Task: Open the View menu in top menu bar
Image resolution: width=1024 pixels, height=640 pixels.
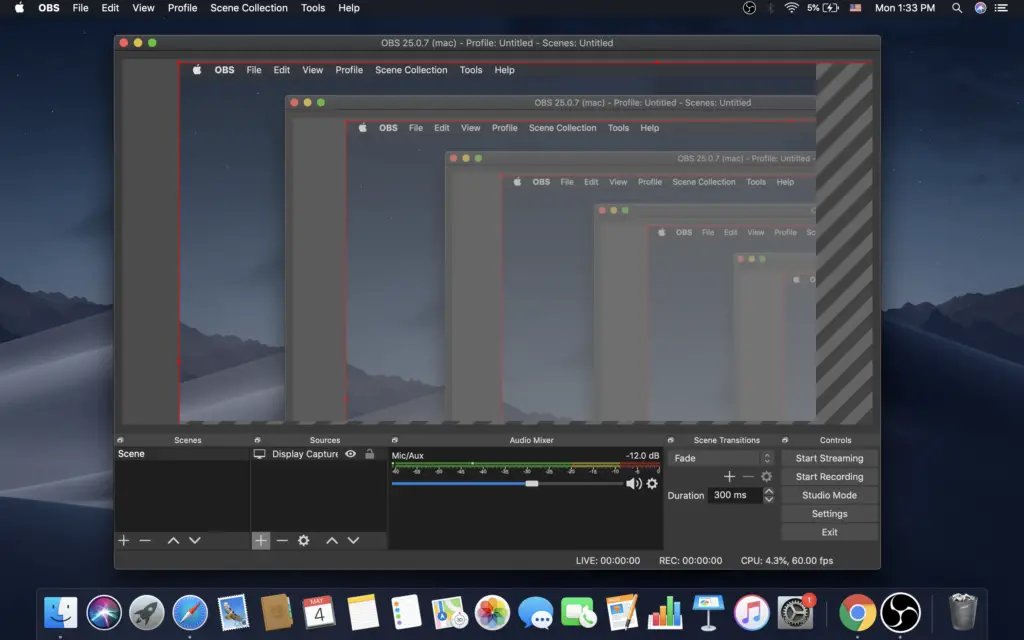Action: (x=143, y=8)
